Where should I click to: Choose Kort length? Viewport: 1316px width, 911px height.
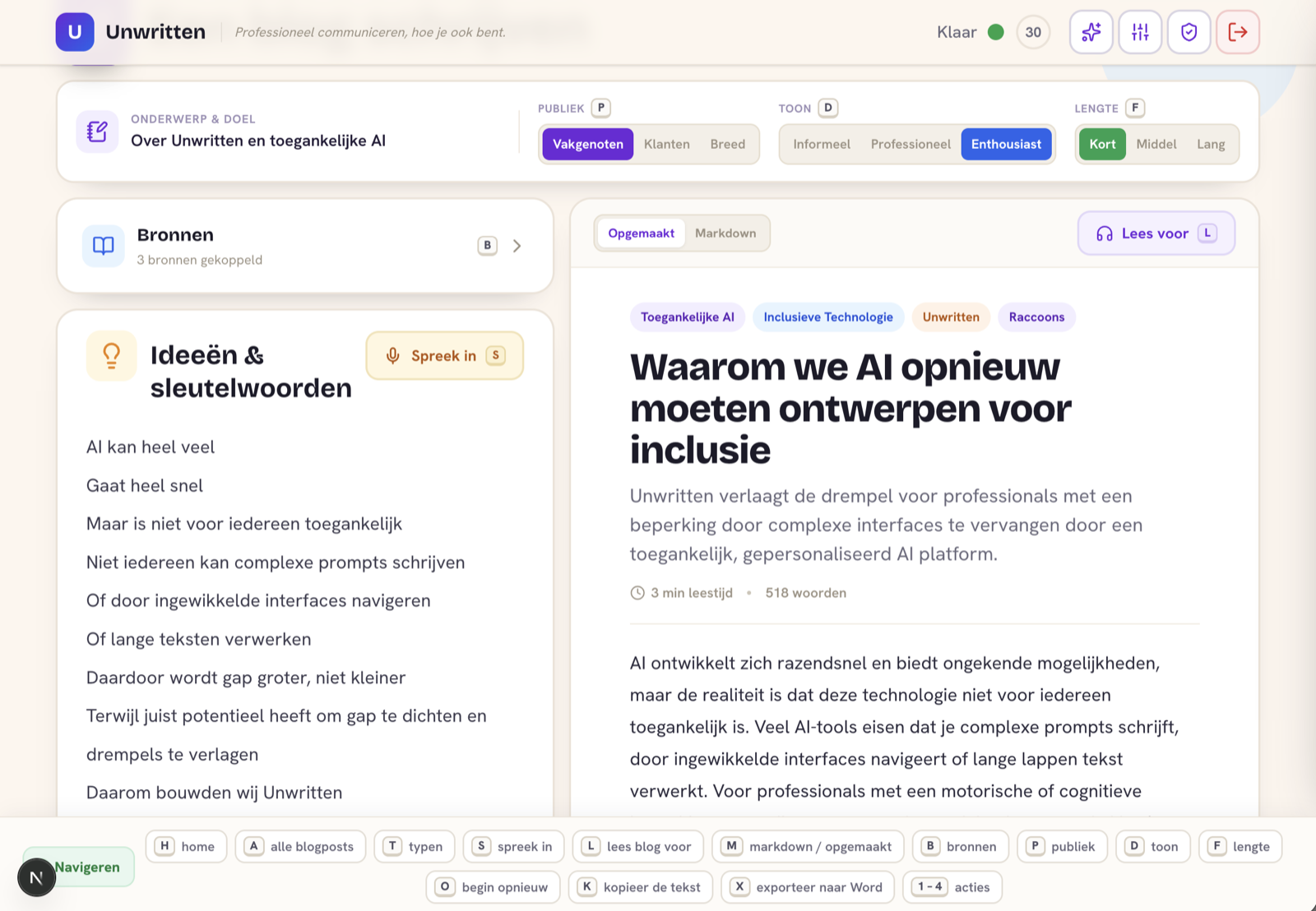[x=1102, y=144]
